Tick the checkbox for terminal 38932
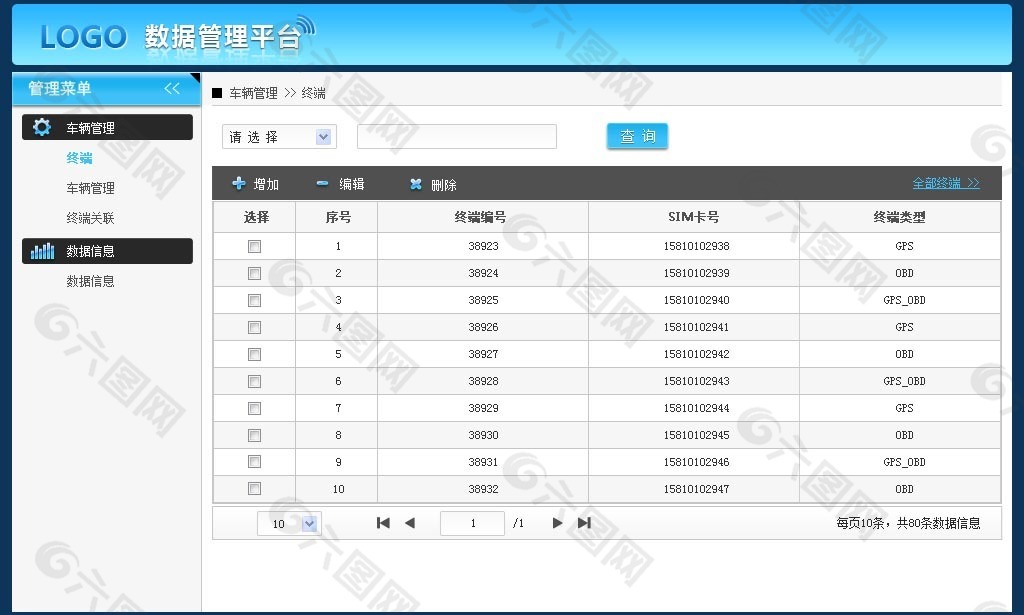 click(x=254, y=489)
